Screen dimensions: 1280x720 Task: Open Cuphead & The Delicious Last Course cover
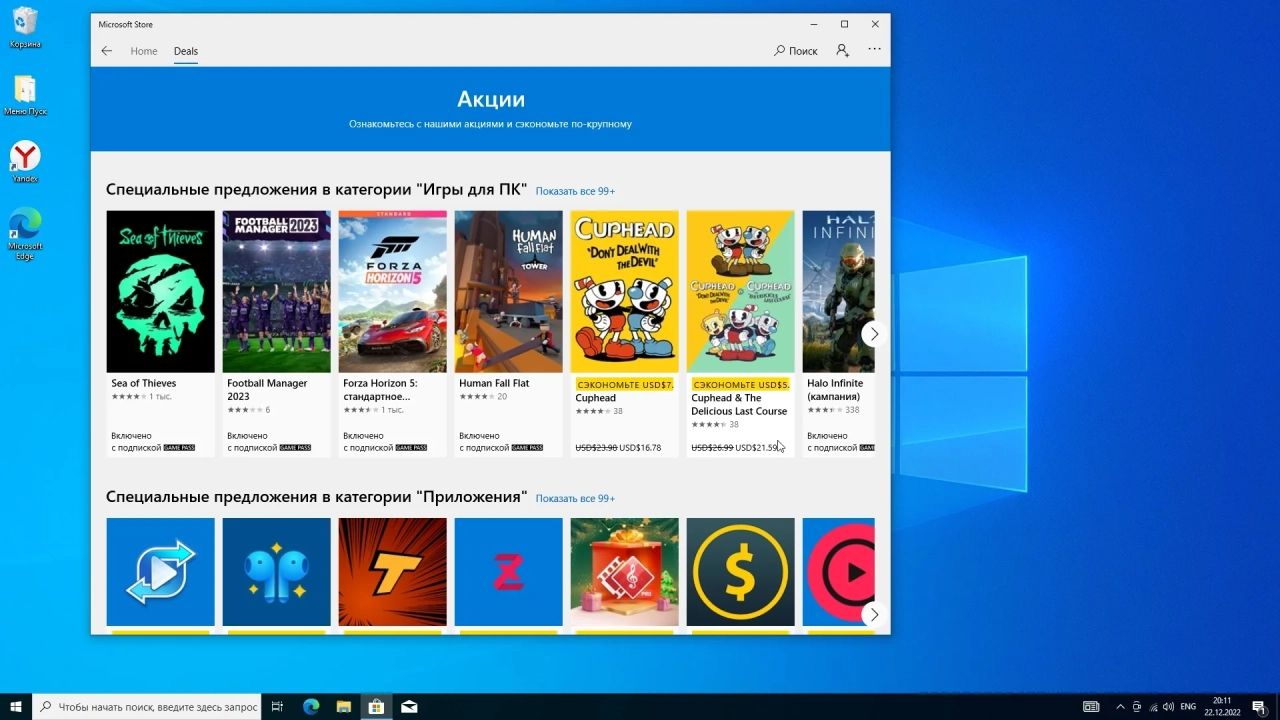coord(741,291)
